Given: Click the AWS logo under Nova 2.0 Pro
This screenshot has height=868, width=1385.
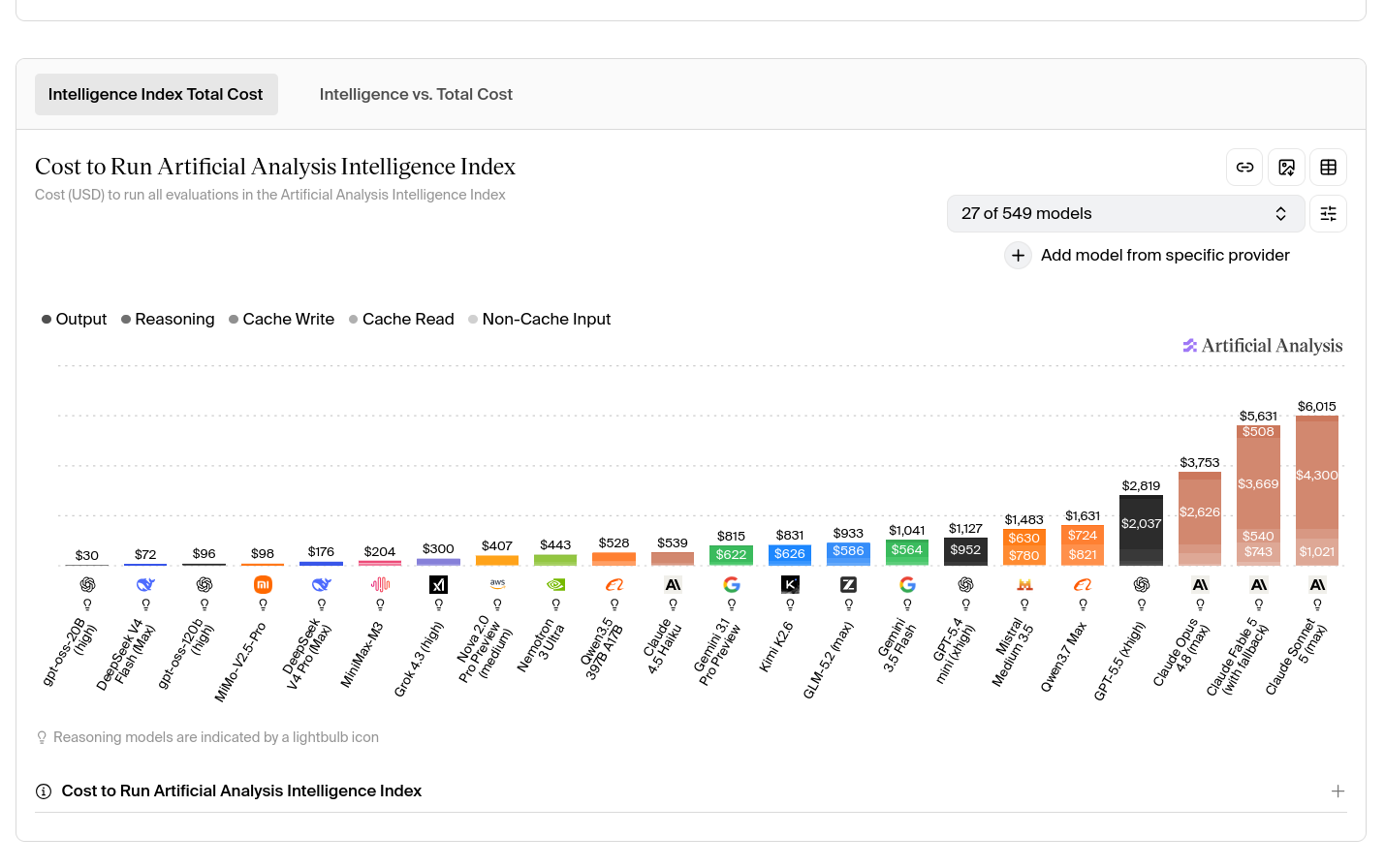Looking at the screenshot, I should pos(497,584).
